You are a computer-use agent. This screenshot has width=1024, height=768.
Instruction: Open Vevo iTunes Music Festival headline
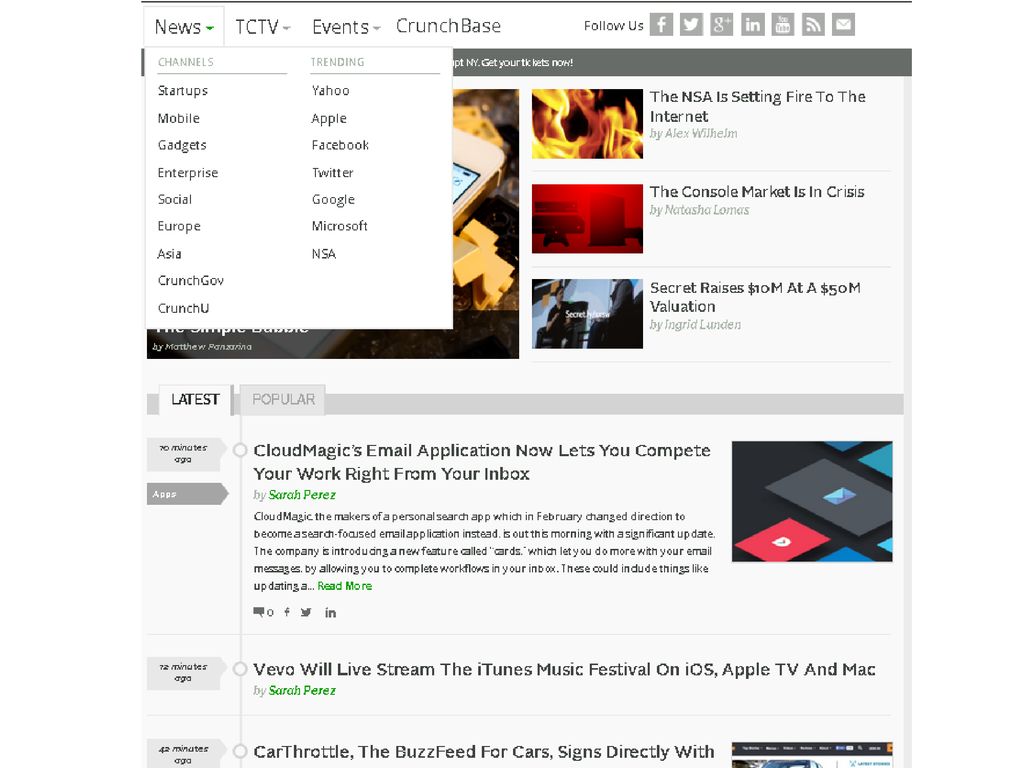pyautogui.click(x=564, y=669)
